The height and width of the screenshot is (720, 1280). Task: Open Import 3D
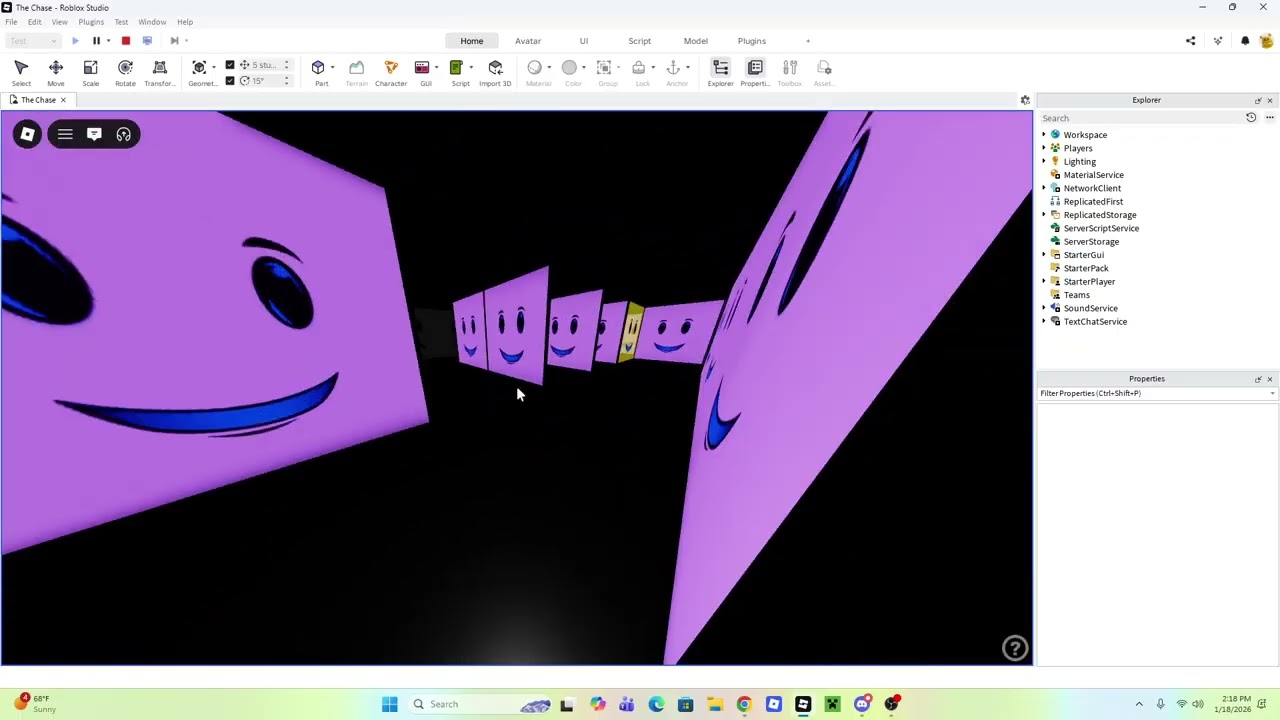[x=495, y=72]
